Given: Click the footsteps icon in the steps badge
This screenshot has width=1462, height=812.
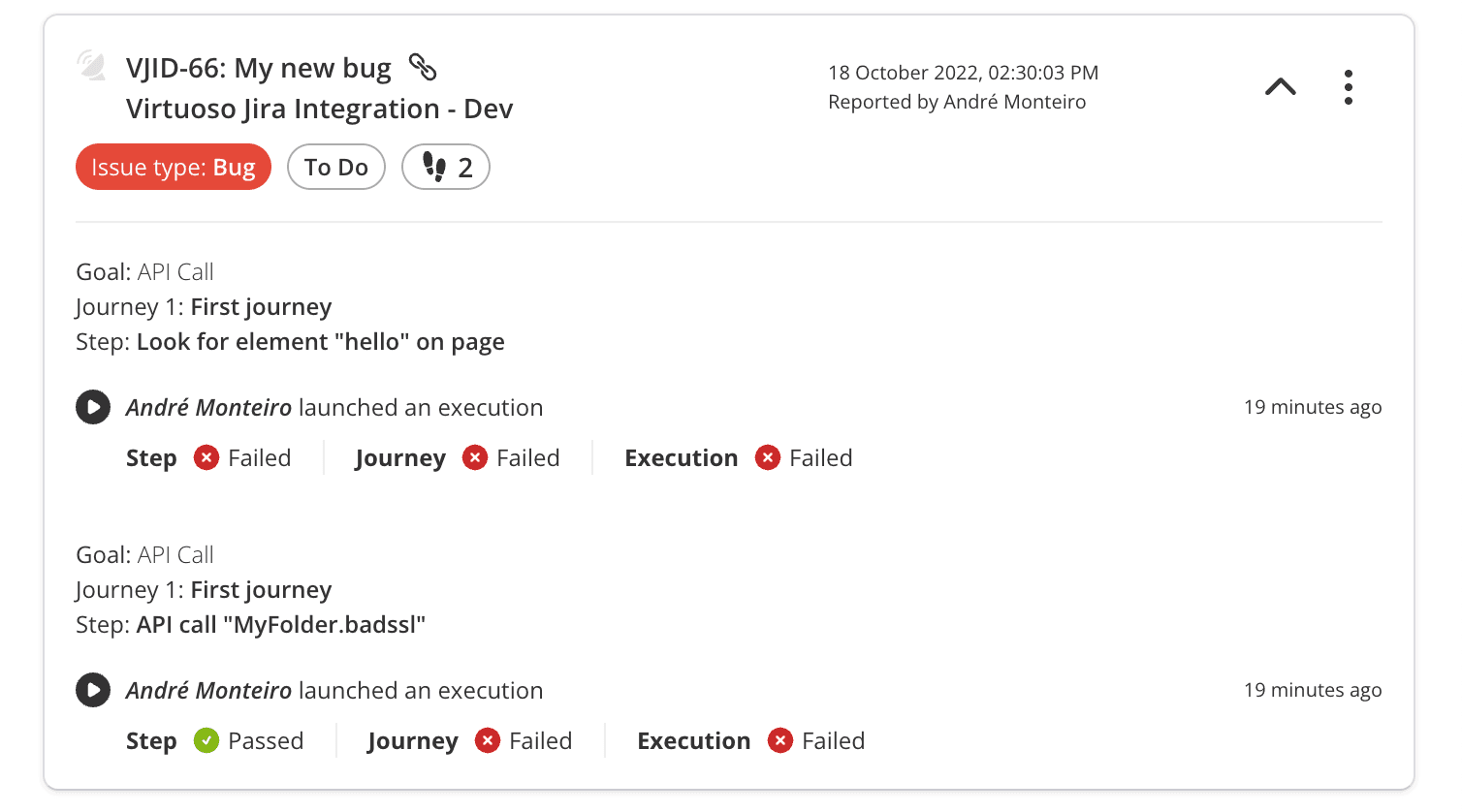Looking at the screenshot, I should click(x=434, y=167).
